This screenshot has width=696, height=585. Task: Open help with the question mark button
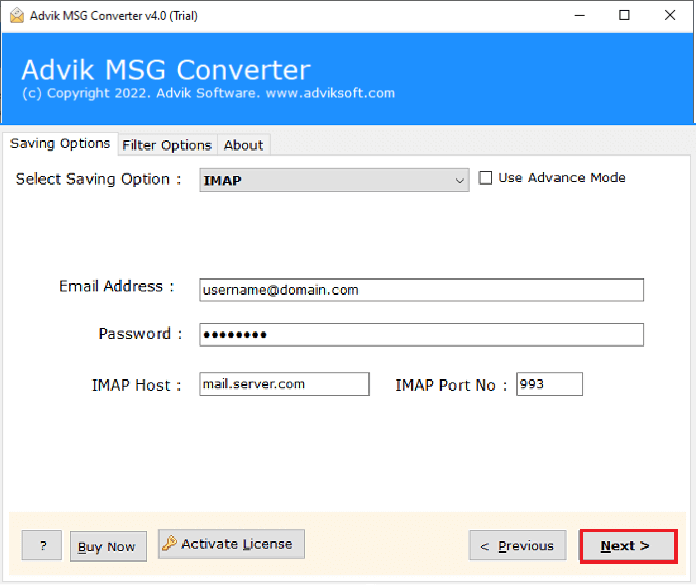[x=42, y=545]
